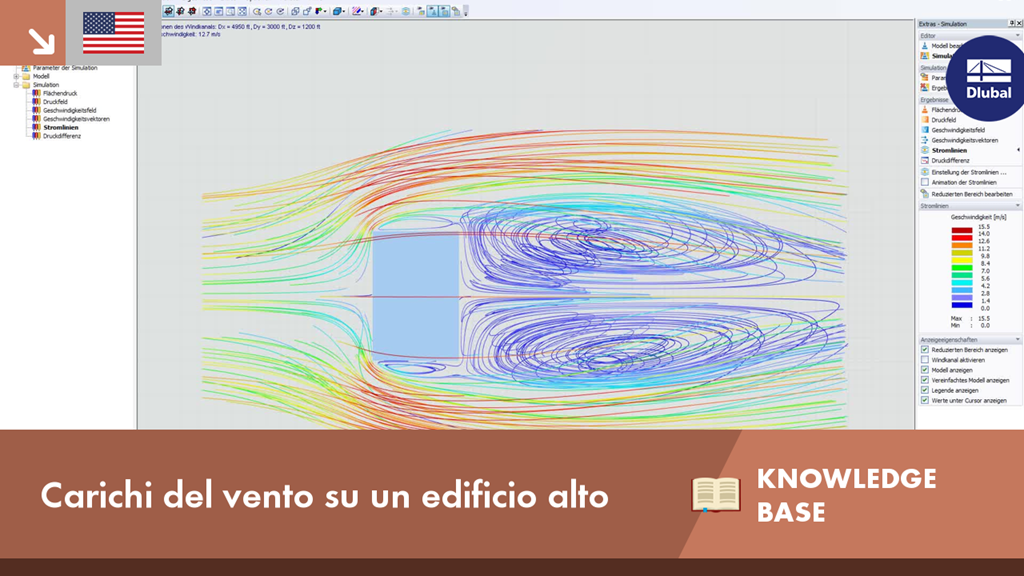Uncheck Vereinfachtes Modell anzeigen
Screen dimensions: 1024x576
point(924,379)
